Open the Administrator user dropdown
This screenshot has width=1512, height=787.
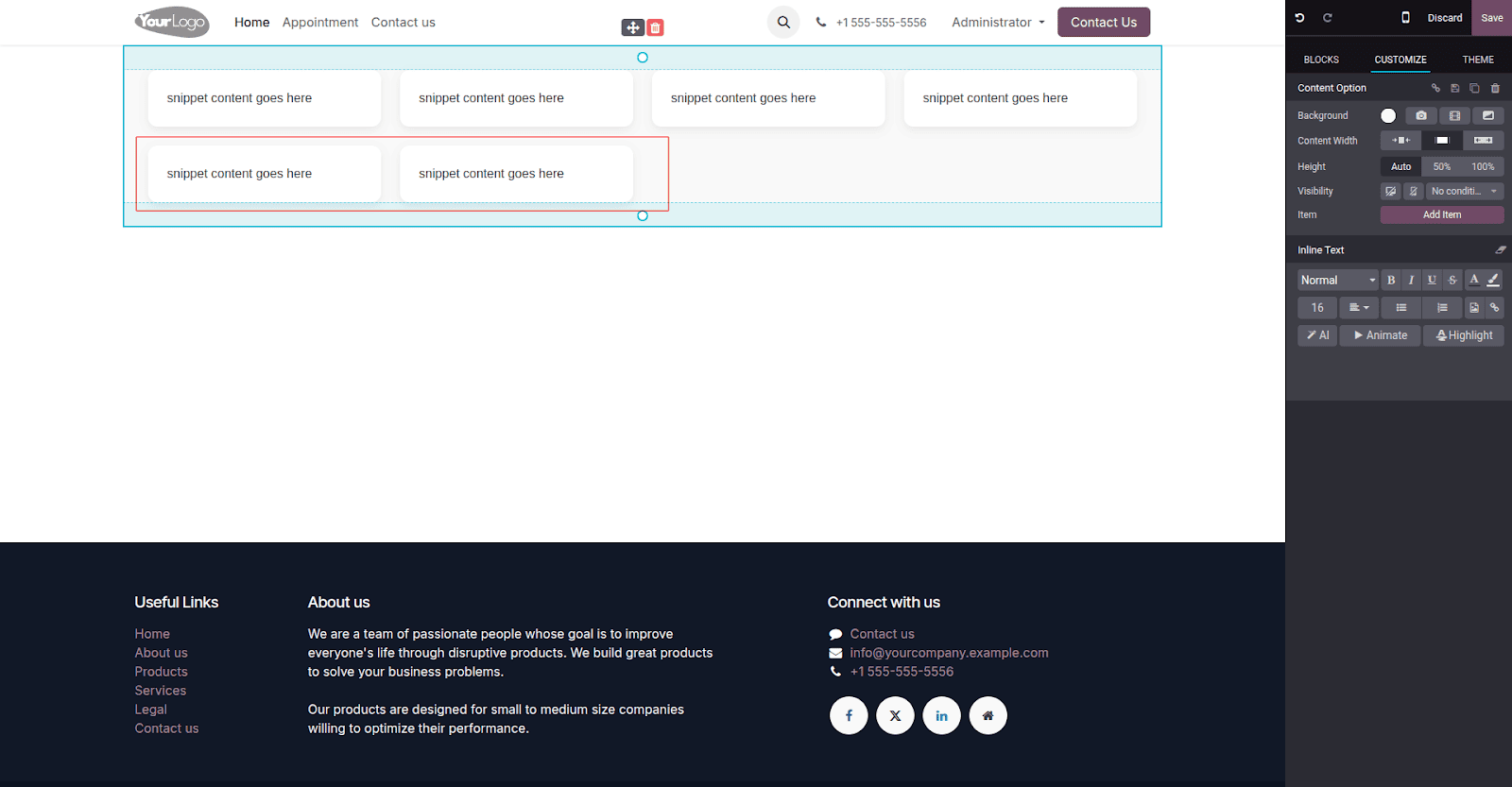click(x=998, y=22)
